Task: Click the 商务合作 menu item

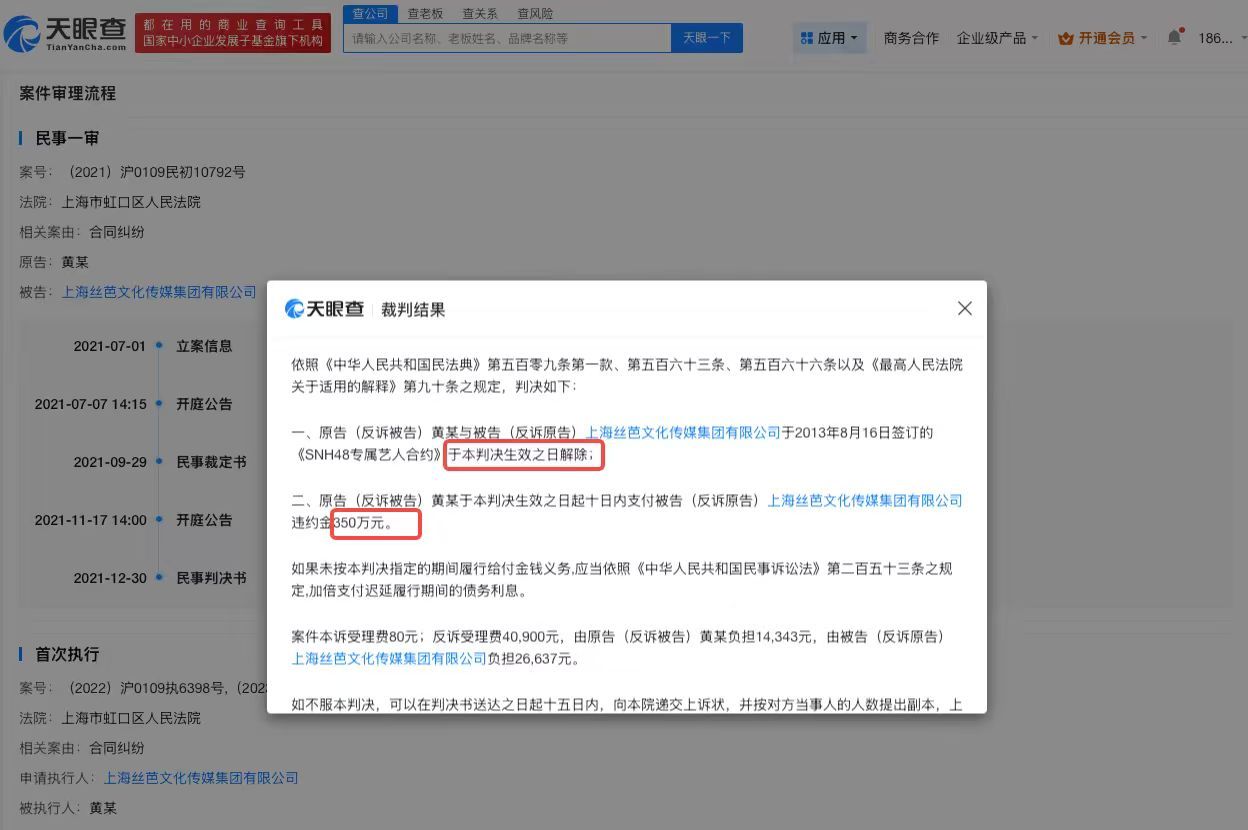Action: click(x=911, y=37)
